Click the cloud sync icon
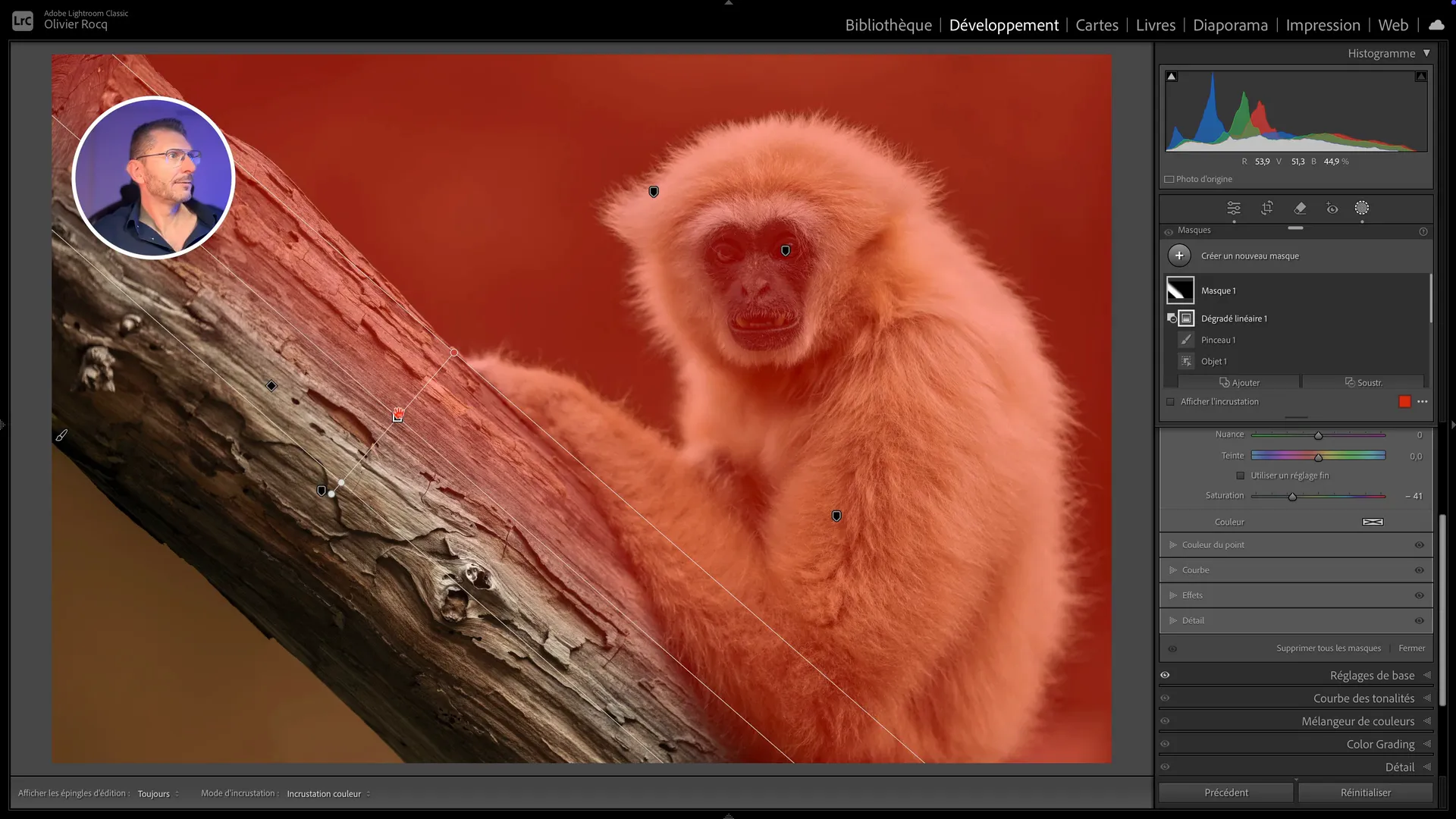Screen dimensions: 1456x819 point(1436,25)
